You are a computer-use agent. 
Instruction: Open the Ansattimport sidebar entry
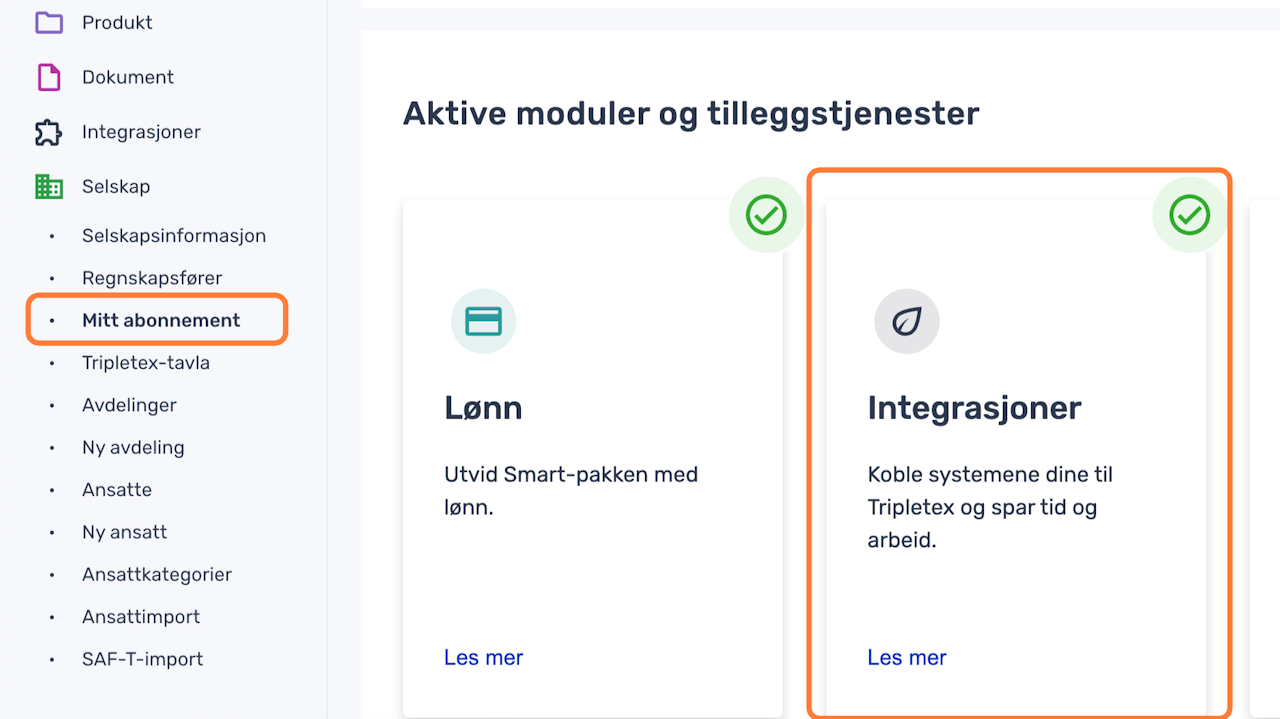(x=141, y=617)
